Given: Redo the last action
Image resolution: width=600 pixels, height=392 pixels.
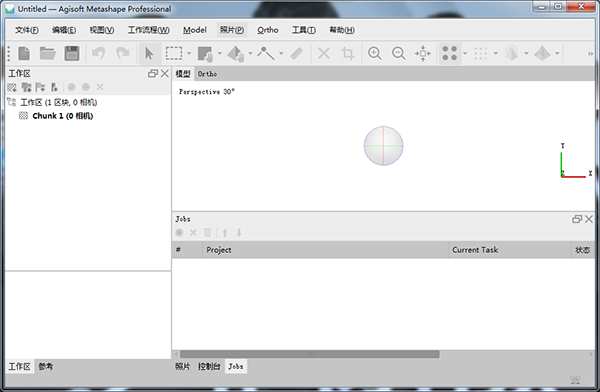Looking at the screenshot, I should click(x=123, y=53).
